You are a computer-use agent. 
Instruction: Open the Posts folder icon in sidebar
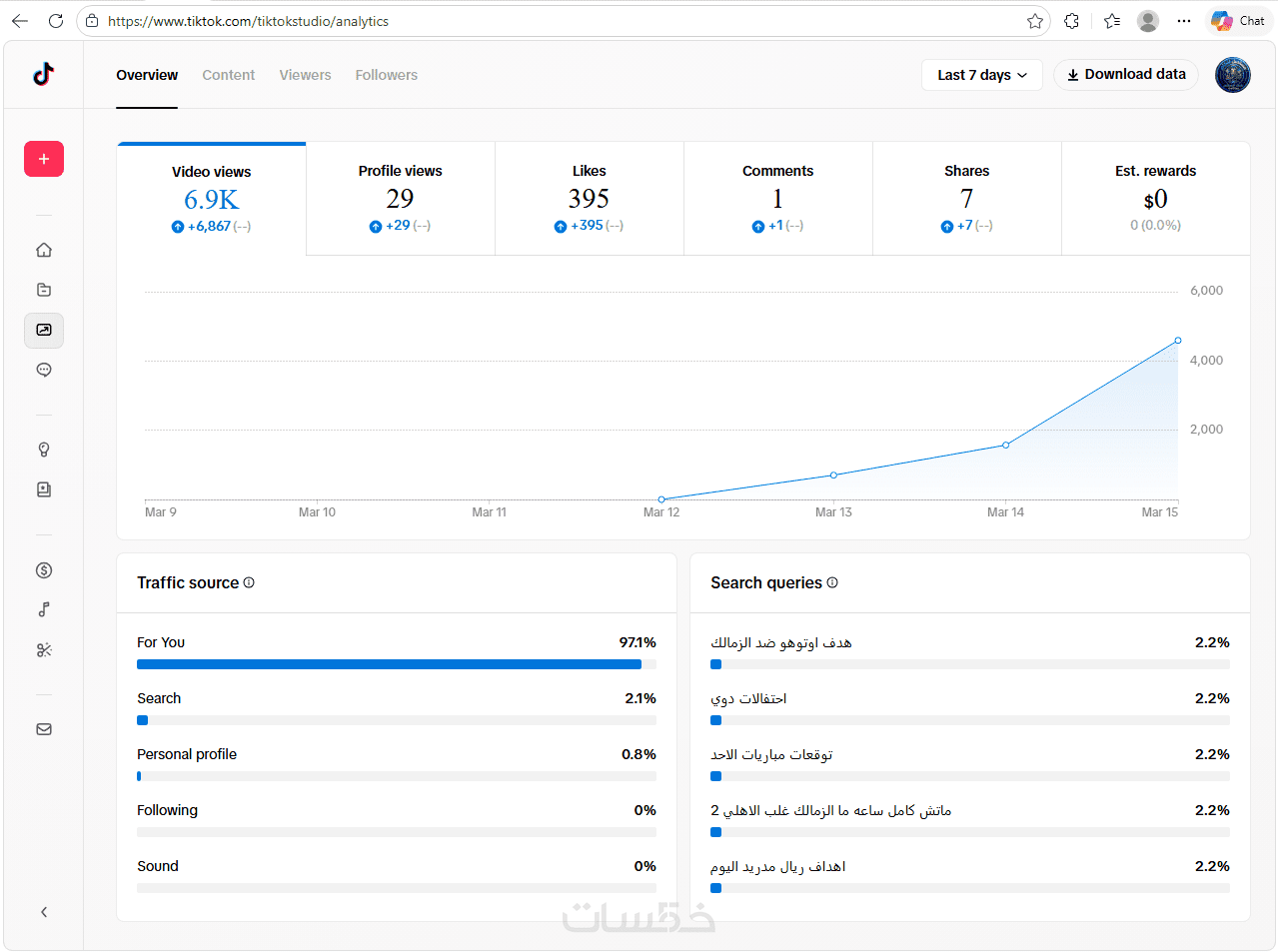[44, 290]
